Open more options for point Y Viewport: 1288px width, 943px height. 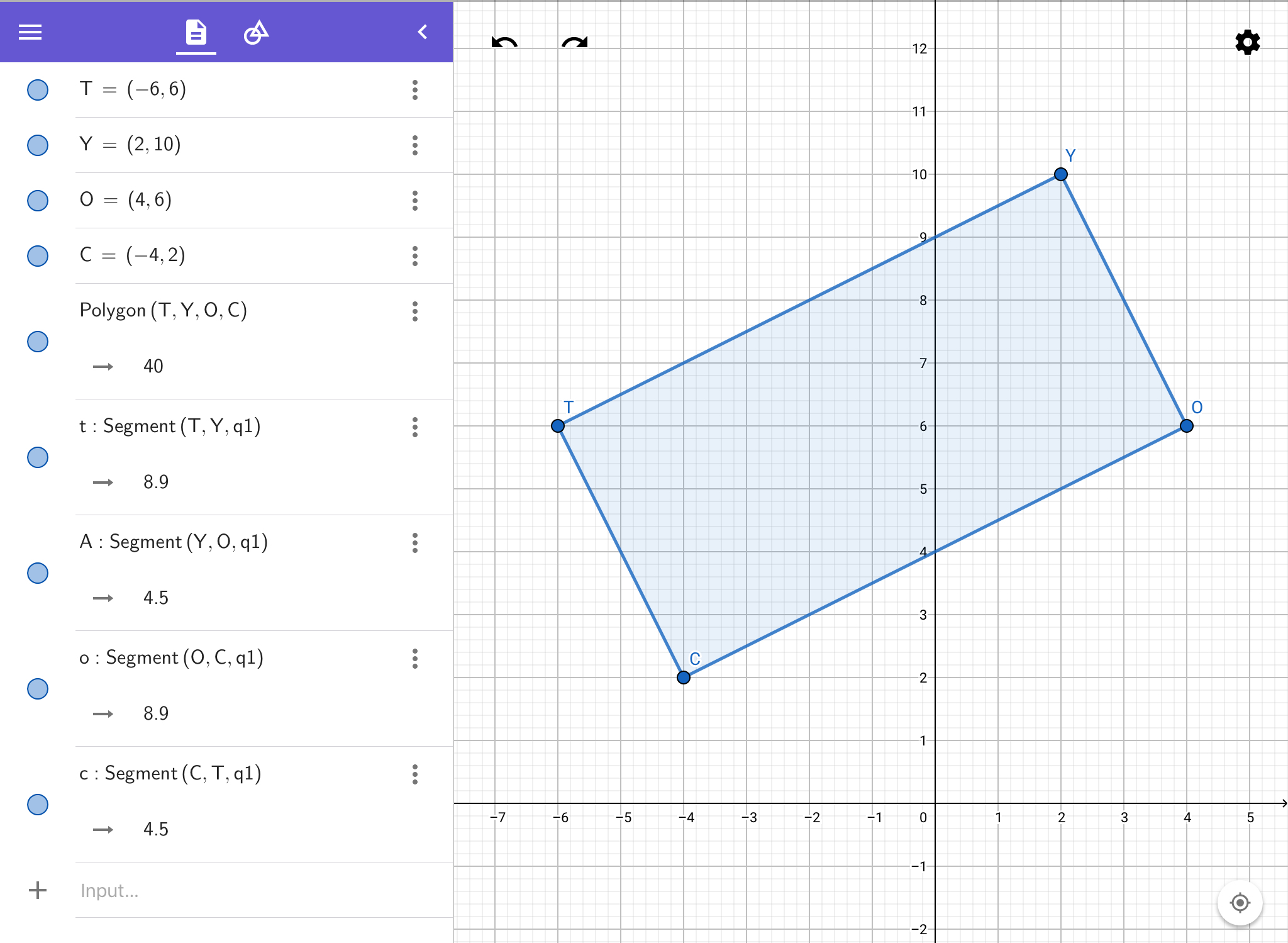pyautogui.click(x=415, y=145)
